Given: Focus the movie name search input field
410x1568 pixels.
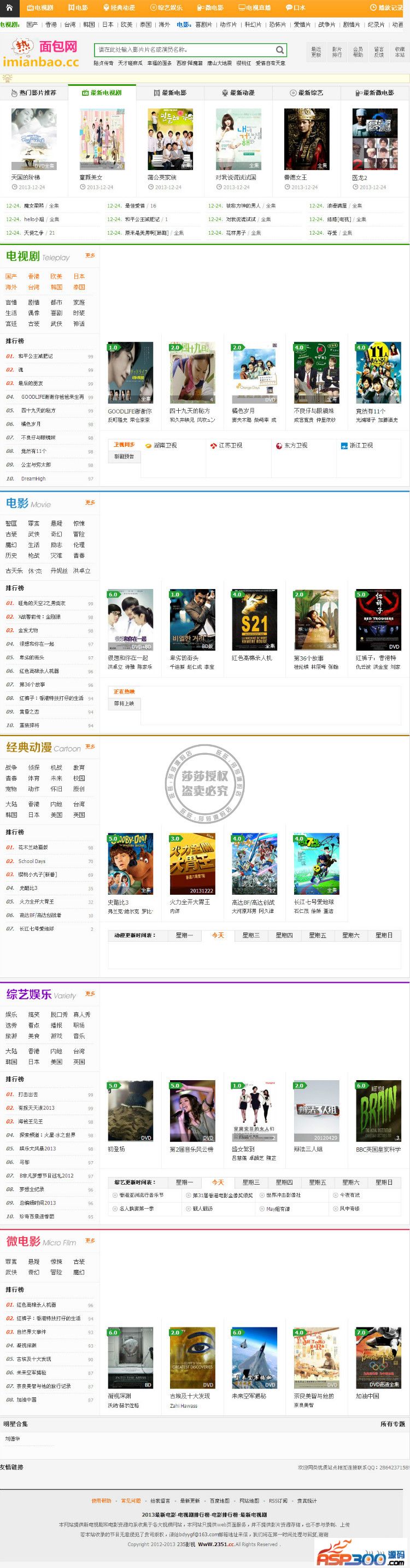Looking at the screenshot, I should 184,50.
